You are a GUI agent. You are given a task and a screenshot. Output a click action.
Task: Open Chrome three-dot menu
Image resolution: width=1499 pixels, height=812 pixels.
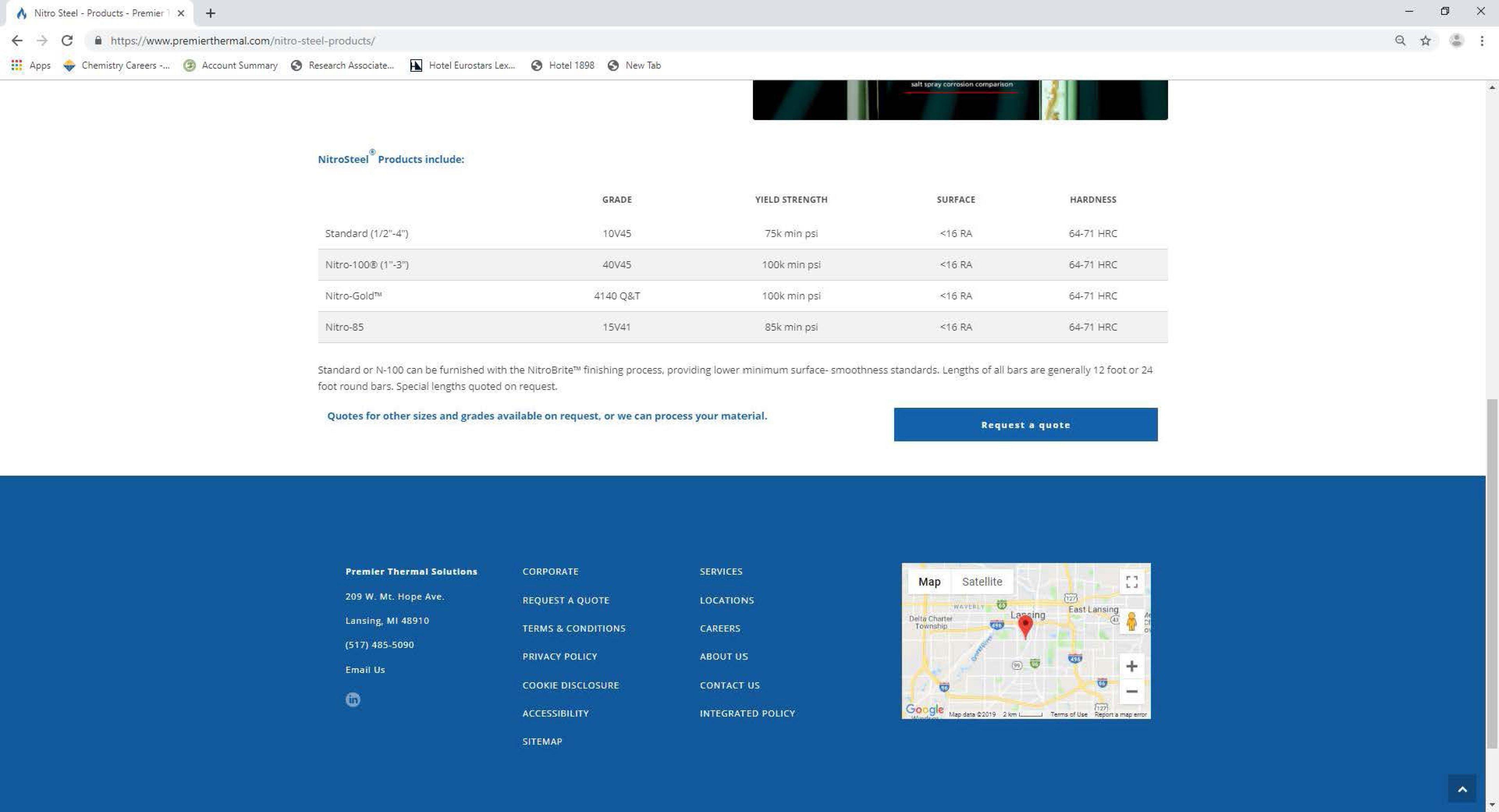coord(1482,41)
